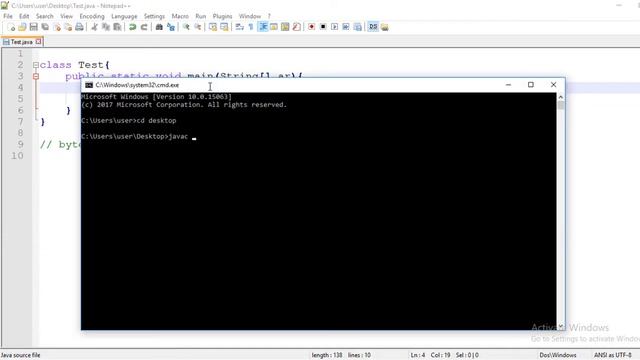Create a new file with the New toolbar icon
This screenshot has height=360, width=640.
(11, 27)
